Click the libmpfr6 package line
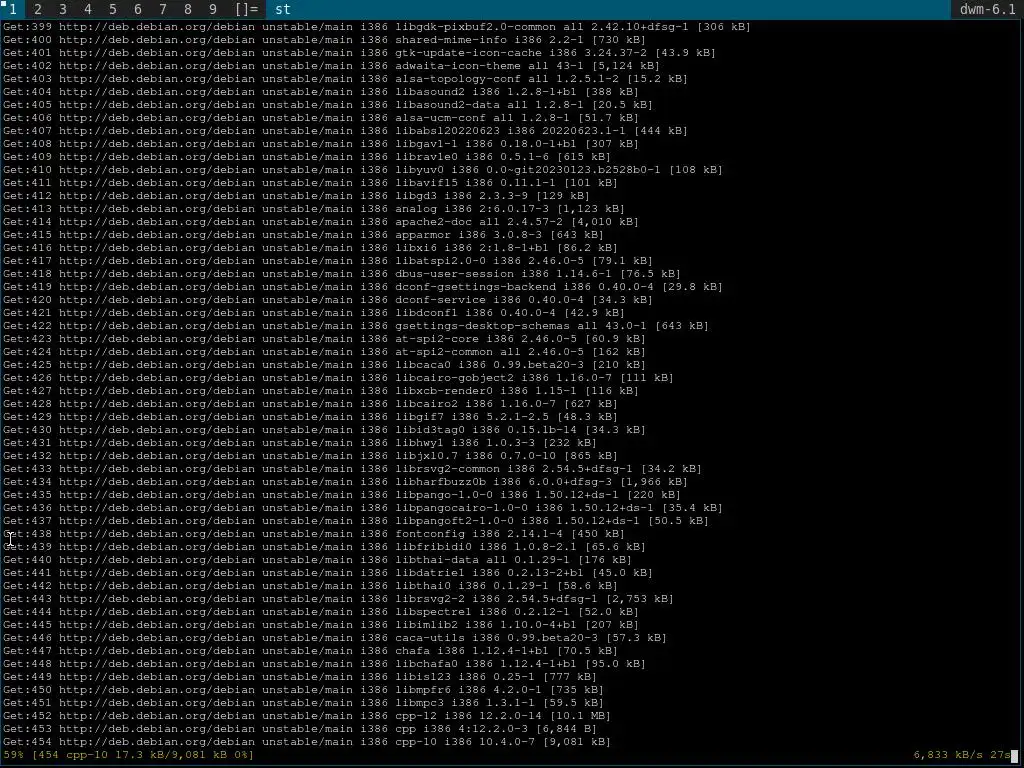 coord(303,690)
